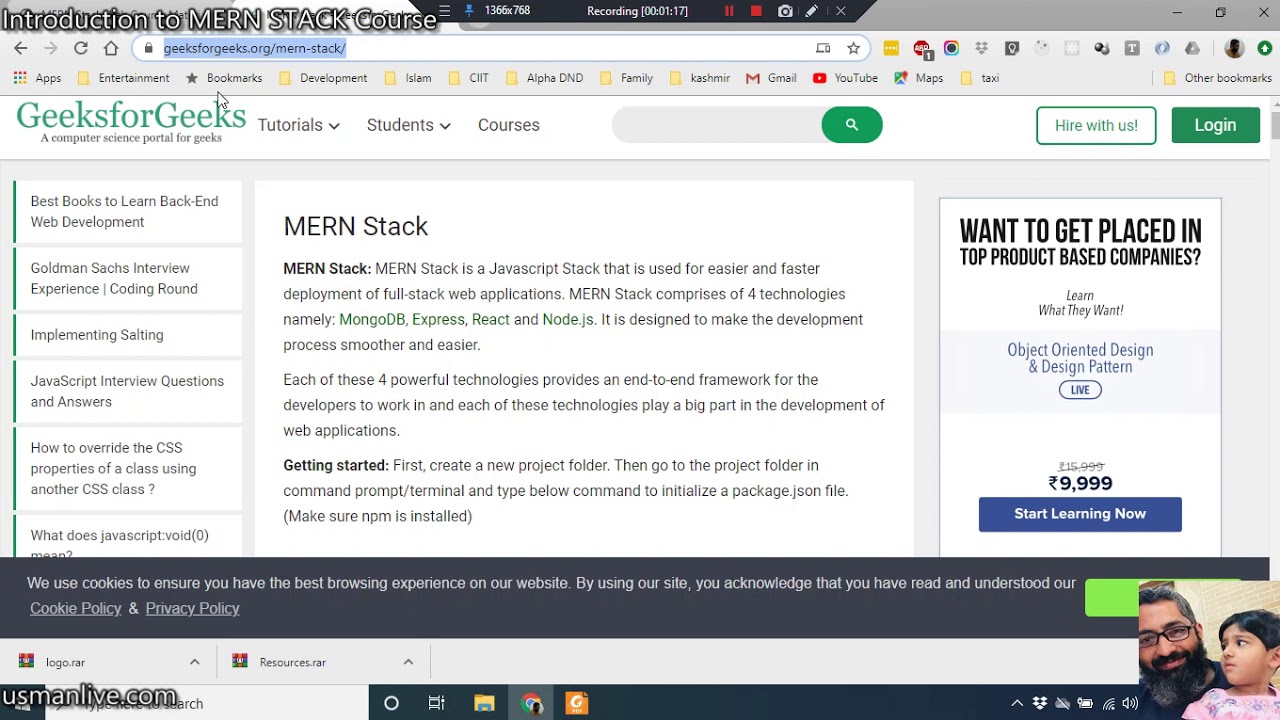Open the Privacy Policy link
This screenshot has height=720, width=1280.
pos(192,608)
